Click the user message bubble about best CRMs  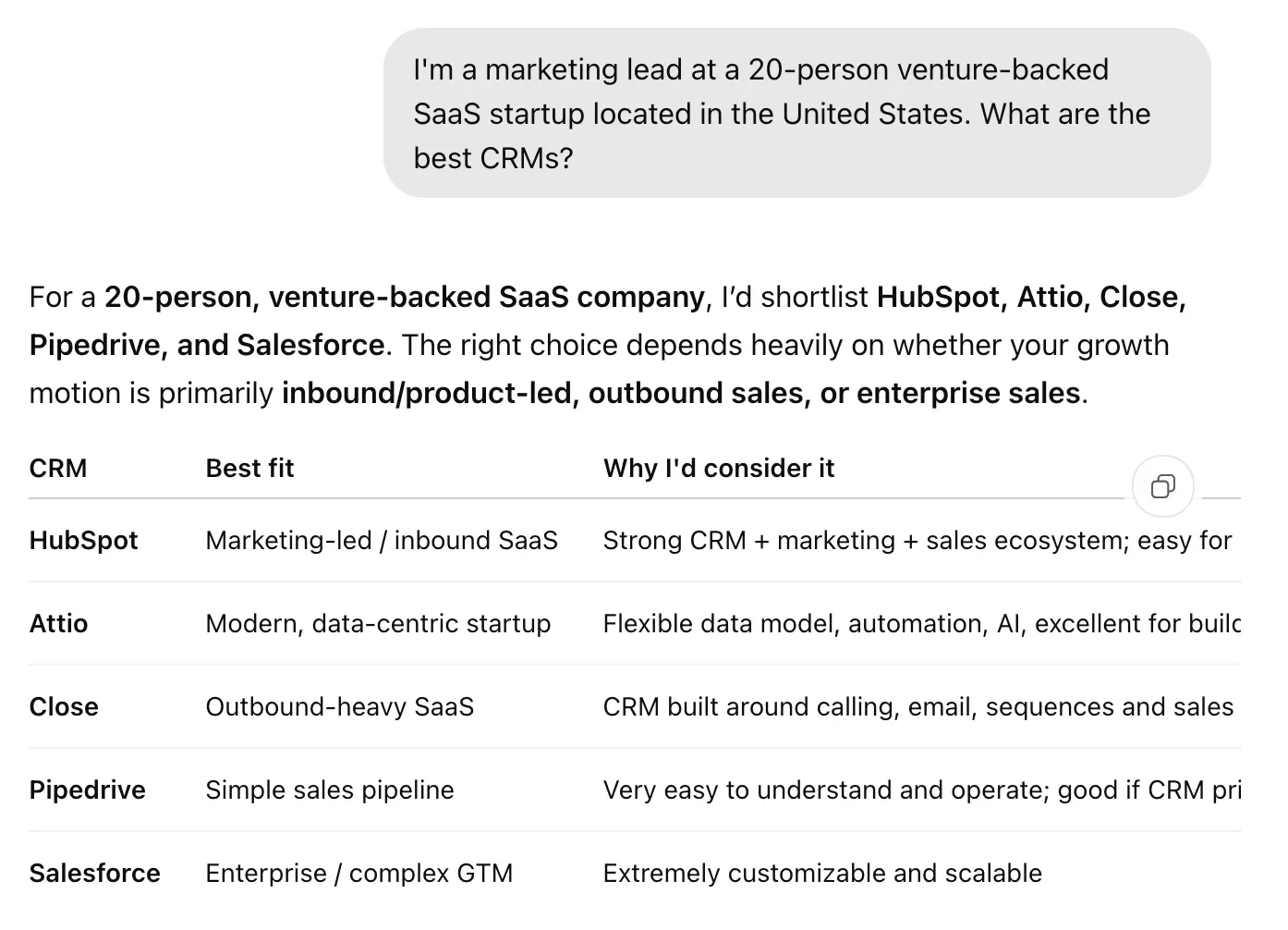pyautogui.click(x=796, y=113)
